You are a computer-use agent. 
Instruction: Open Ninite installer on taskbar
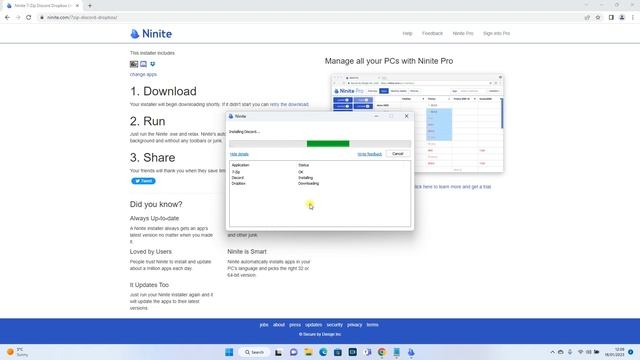411,352
